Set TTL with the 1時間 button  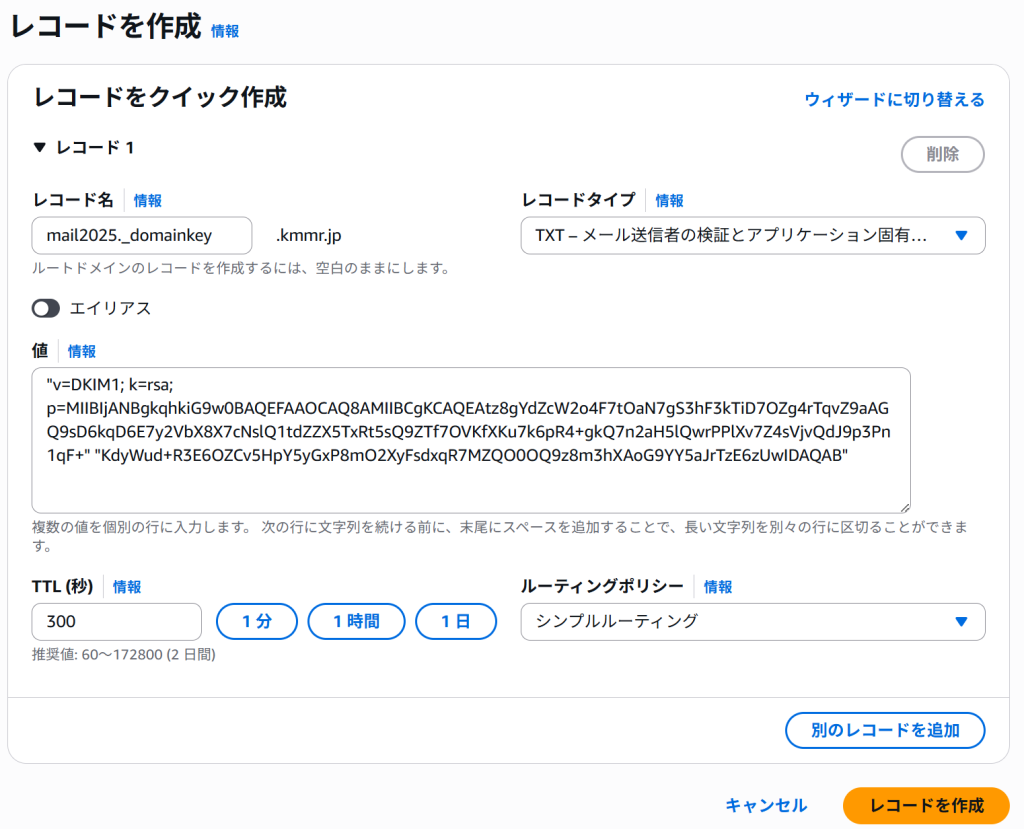[x=356, y=621]
